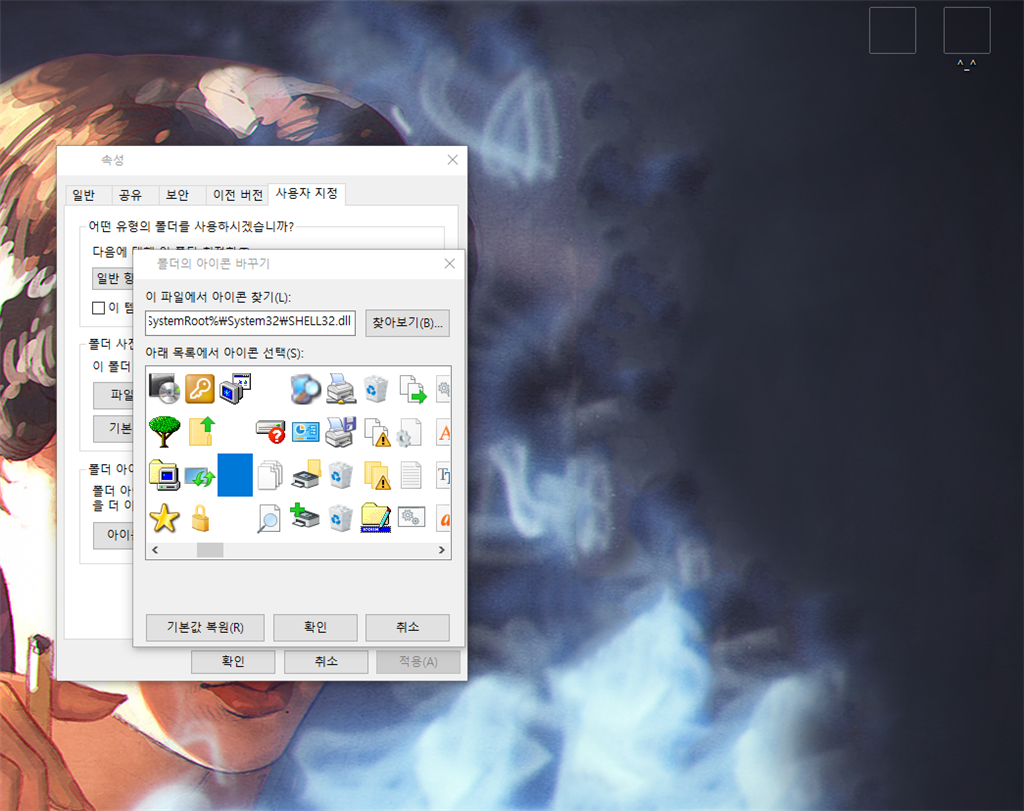This screenshot has width=1024, height=811.
Task: Choose the orange letter A font icon
Action: tap(444, 432)
